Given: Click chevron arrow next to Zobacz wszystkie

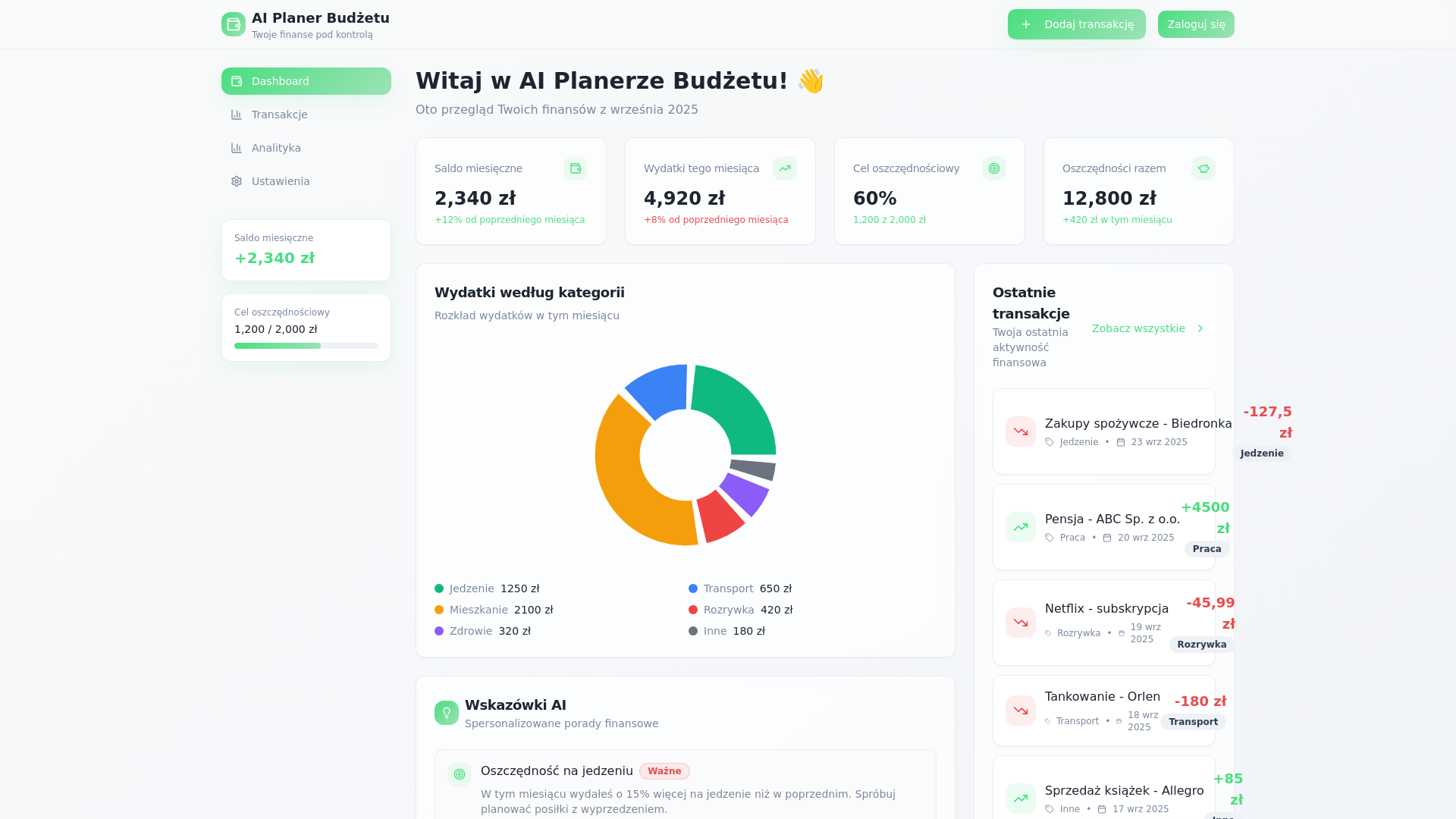Looking at the screenshot, I should click(x=1200, y=328).
